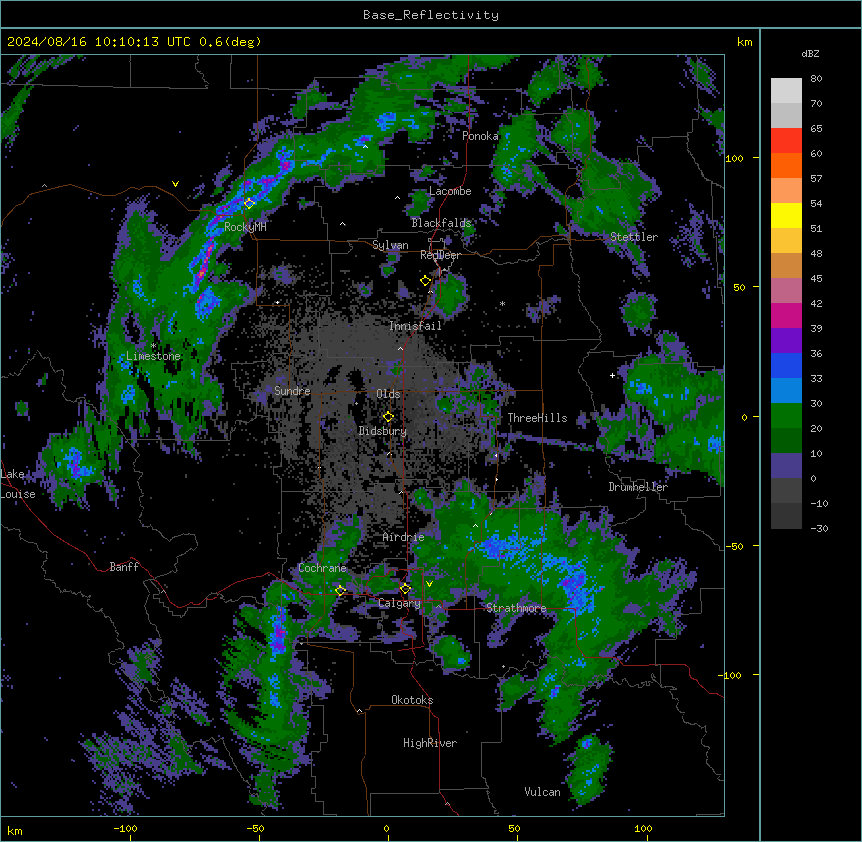Click the Calgary city label
This screenshot has width=862, height=842.
399,603
